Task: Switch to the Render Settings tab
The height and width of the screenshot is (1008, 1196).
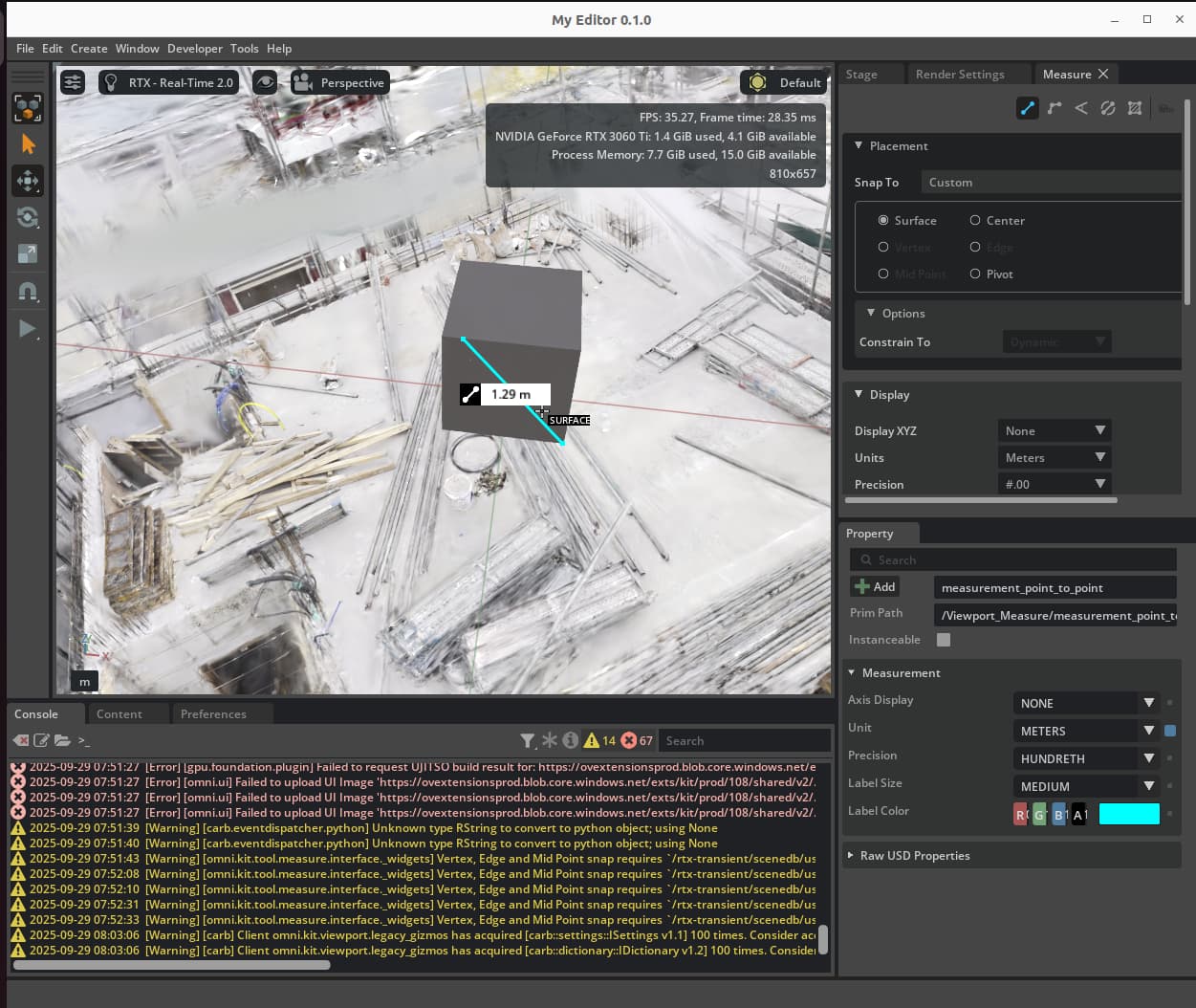Action: pos(959,74)
